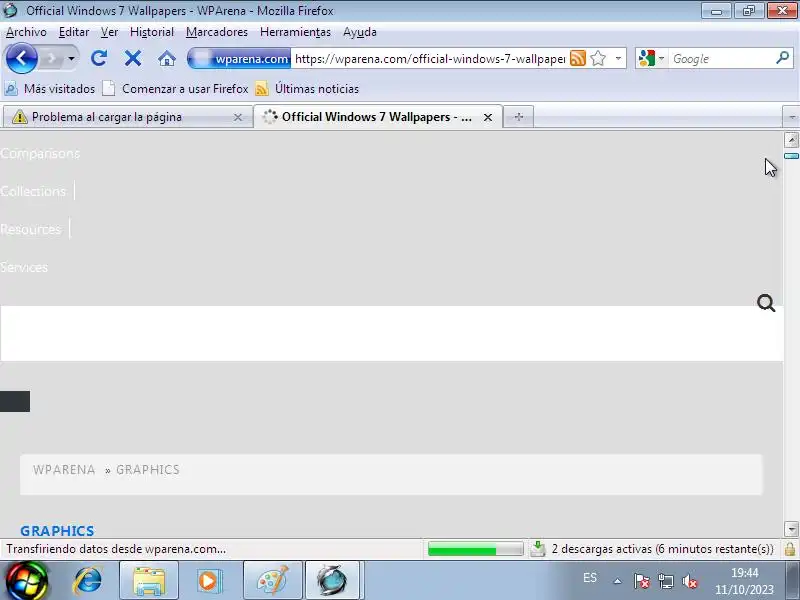Launch Internet Explorer from the taskbar
This screenshot has height=600, width=800.
[x=88, y=581]
